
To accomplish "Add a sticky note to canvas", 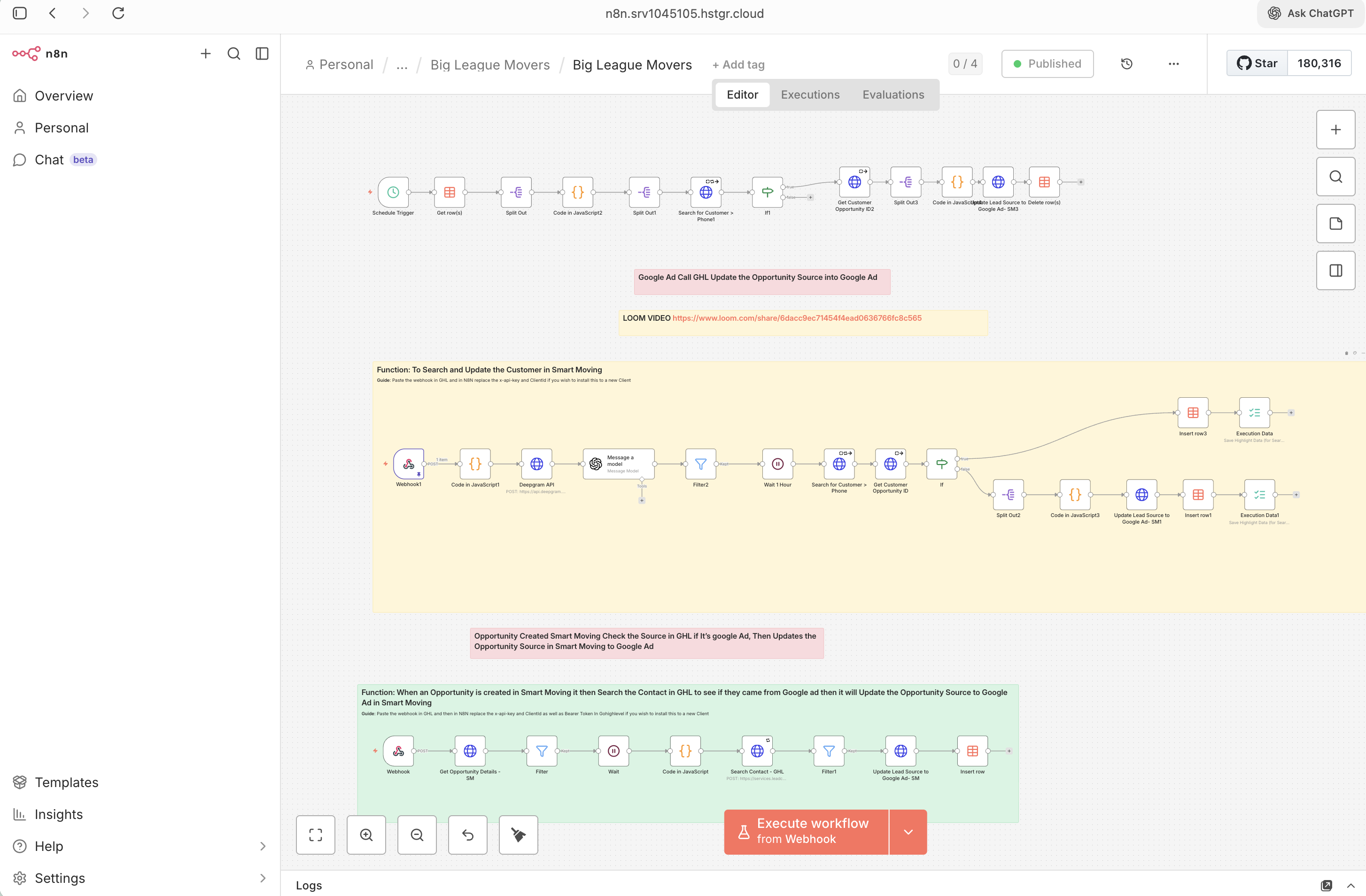I will [x=1335, y=224].
